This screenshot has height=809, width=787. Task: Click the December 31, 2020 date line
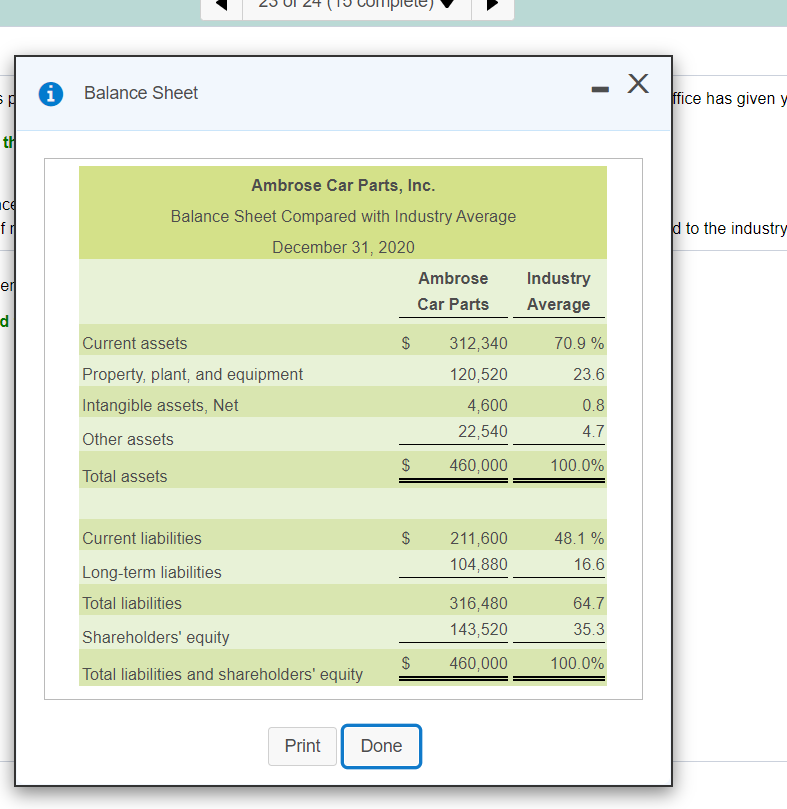[343, 247]
